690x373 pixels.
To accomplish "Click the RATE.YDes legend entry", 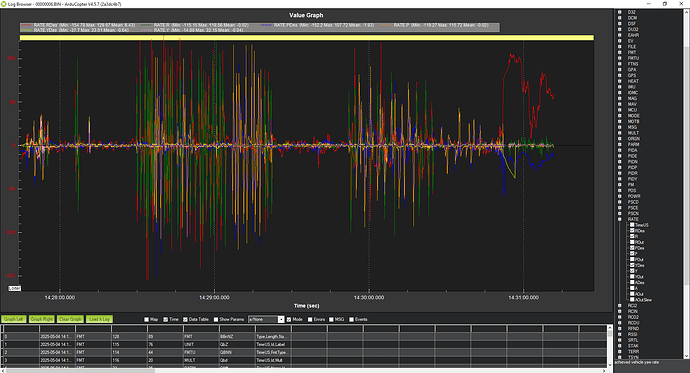I will 75,30.
